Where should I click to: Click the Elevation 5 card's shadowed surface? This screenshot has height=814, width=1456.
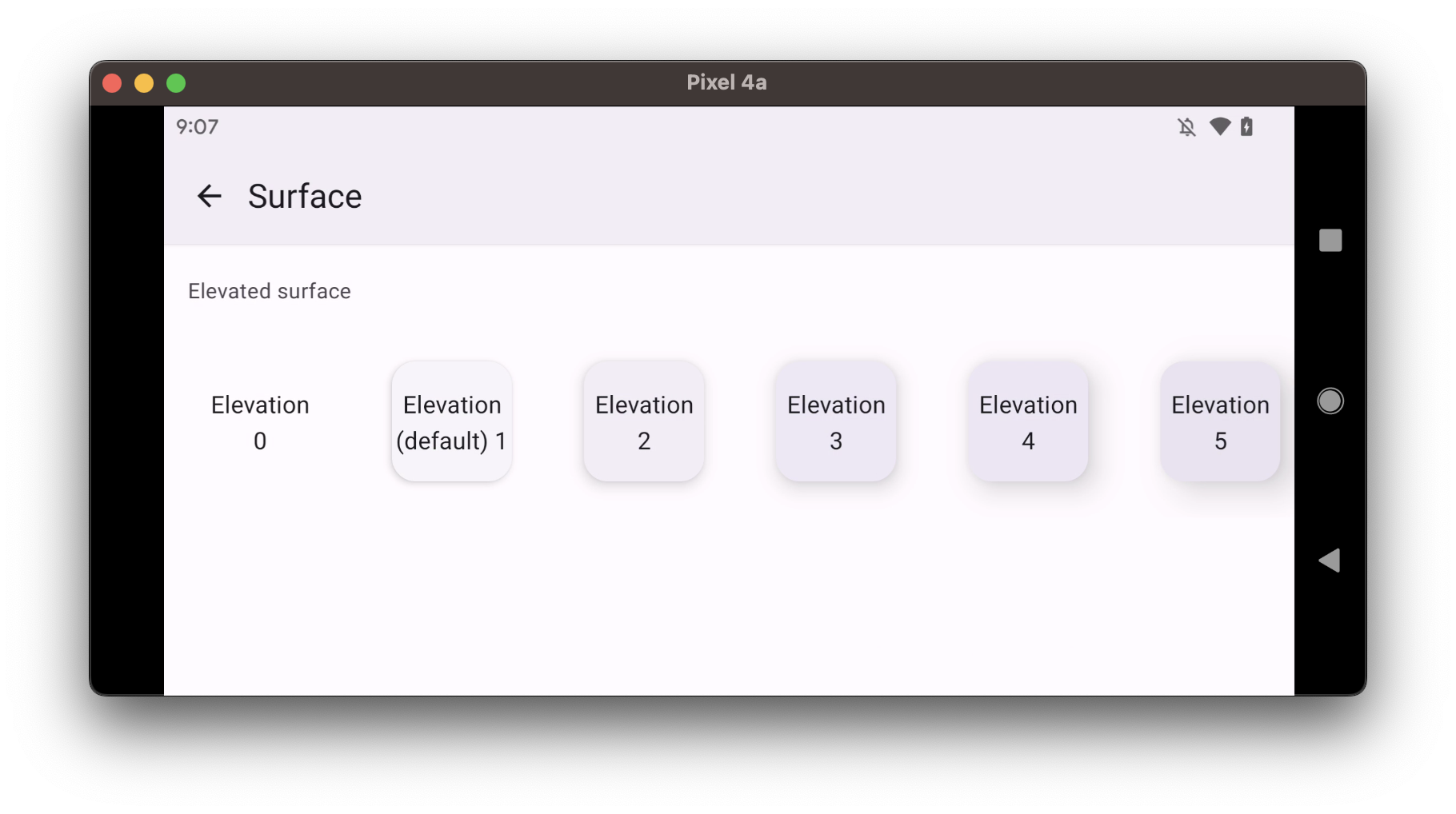coord(1219,421)
